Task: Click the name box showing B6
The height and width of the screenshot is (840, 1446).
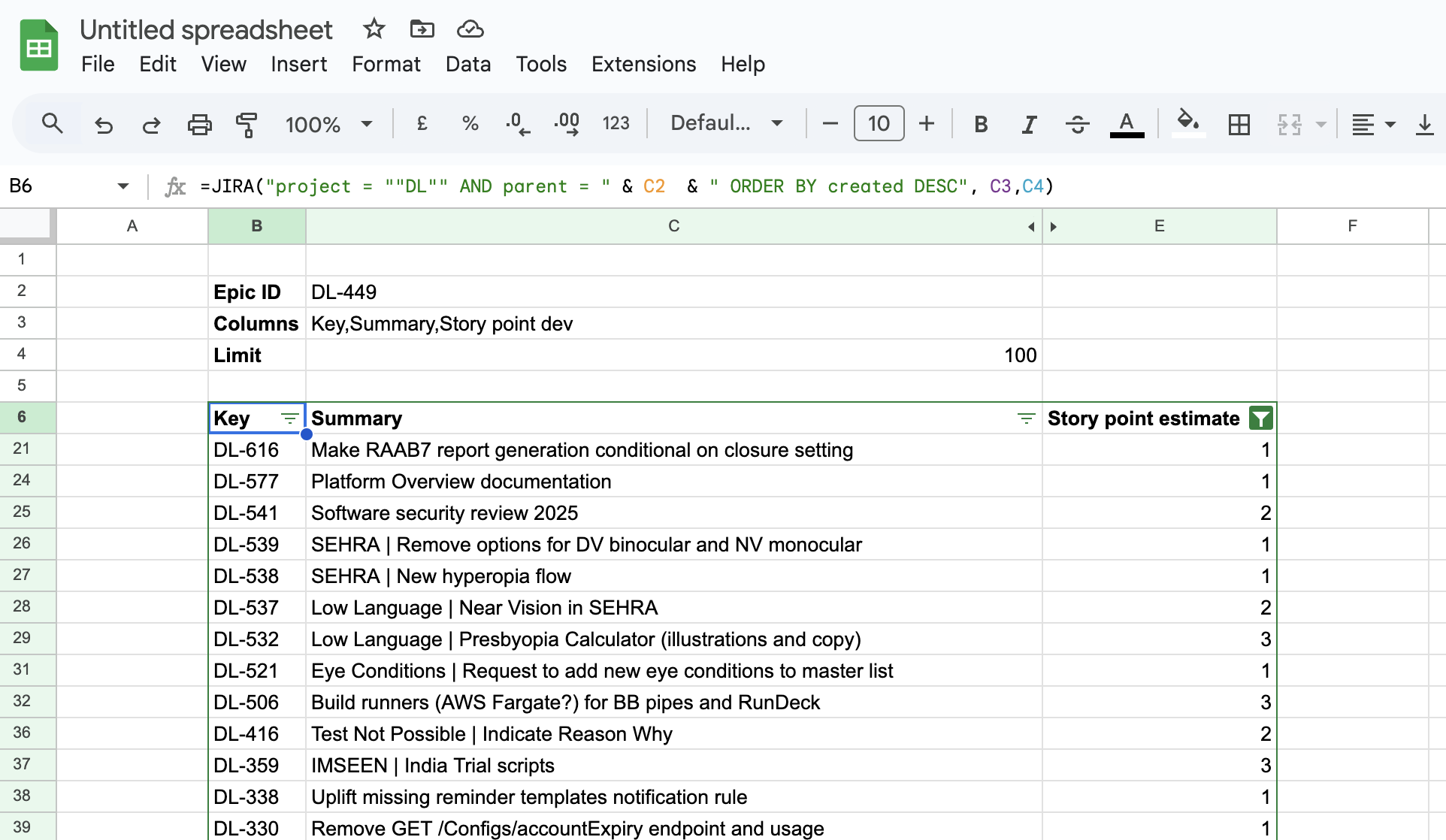Action: (57, 186)
